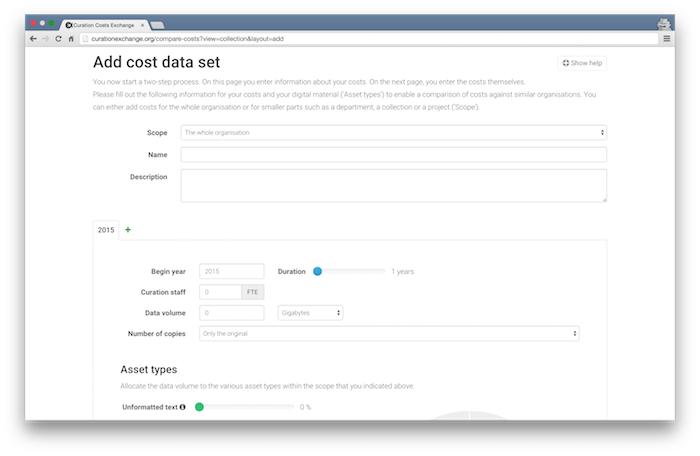The image size is (700, 456).
Task: Click the browser back arrow
Action: tap(33, 39)
